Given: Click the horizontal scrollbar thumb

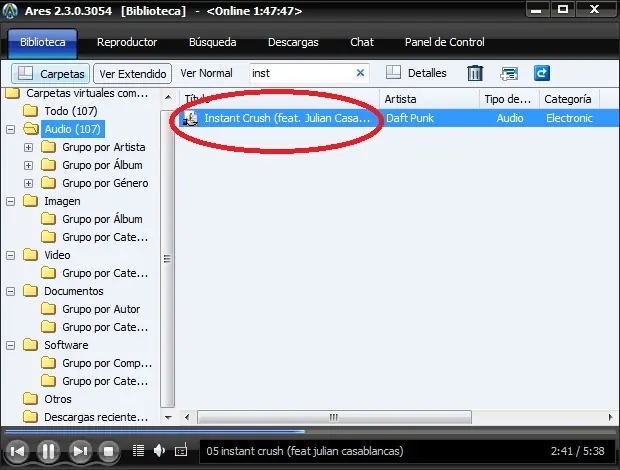Looking at the screenshot, I should [334, 417].
